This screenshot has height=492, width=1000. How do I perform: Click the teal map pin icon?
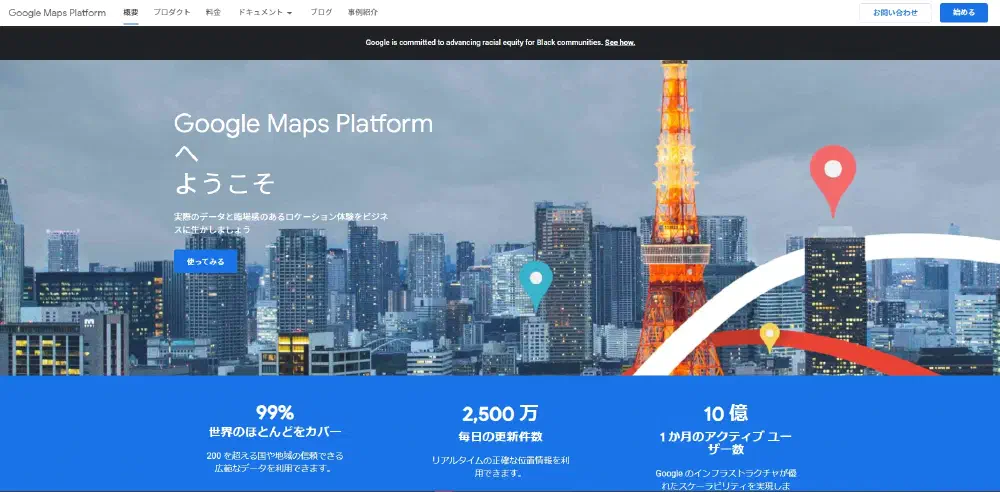pos(536,287)
